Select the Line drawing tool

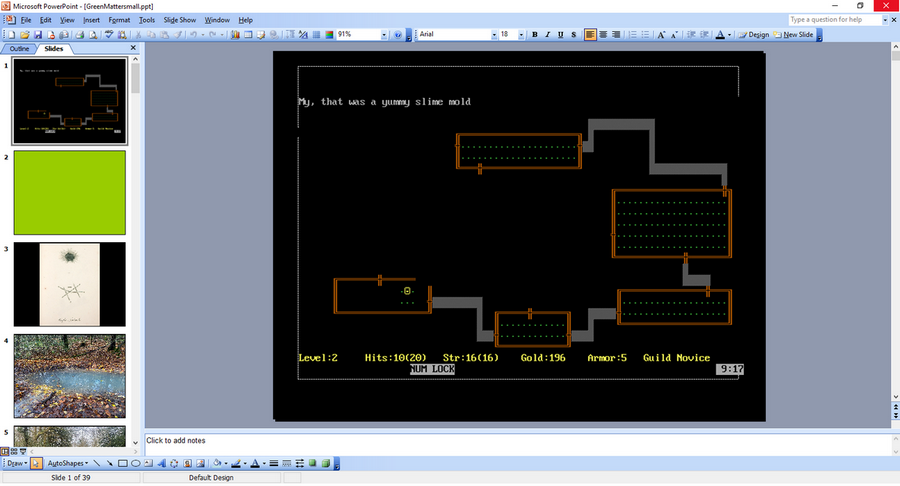[96, 464]
